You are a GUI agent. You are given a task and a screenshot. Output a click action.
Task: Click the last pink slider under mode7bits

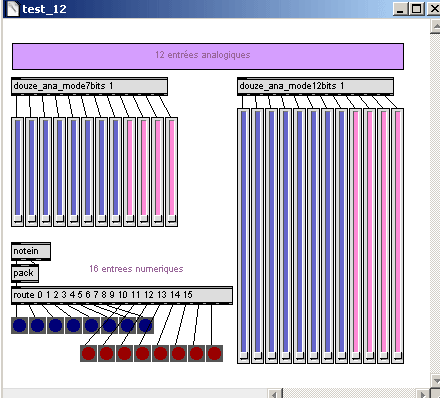coord(172,172)
